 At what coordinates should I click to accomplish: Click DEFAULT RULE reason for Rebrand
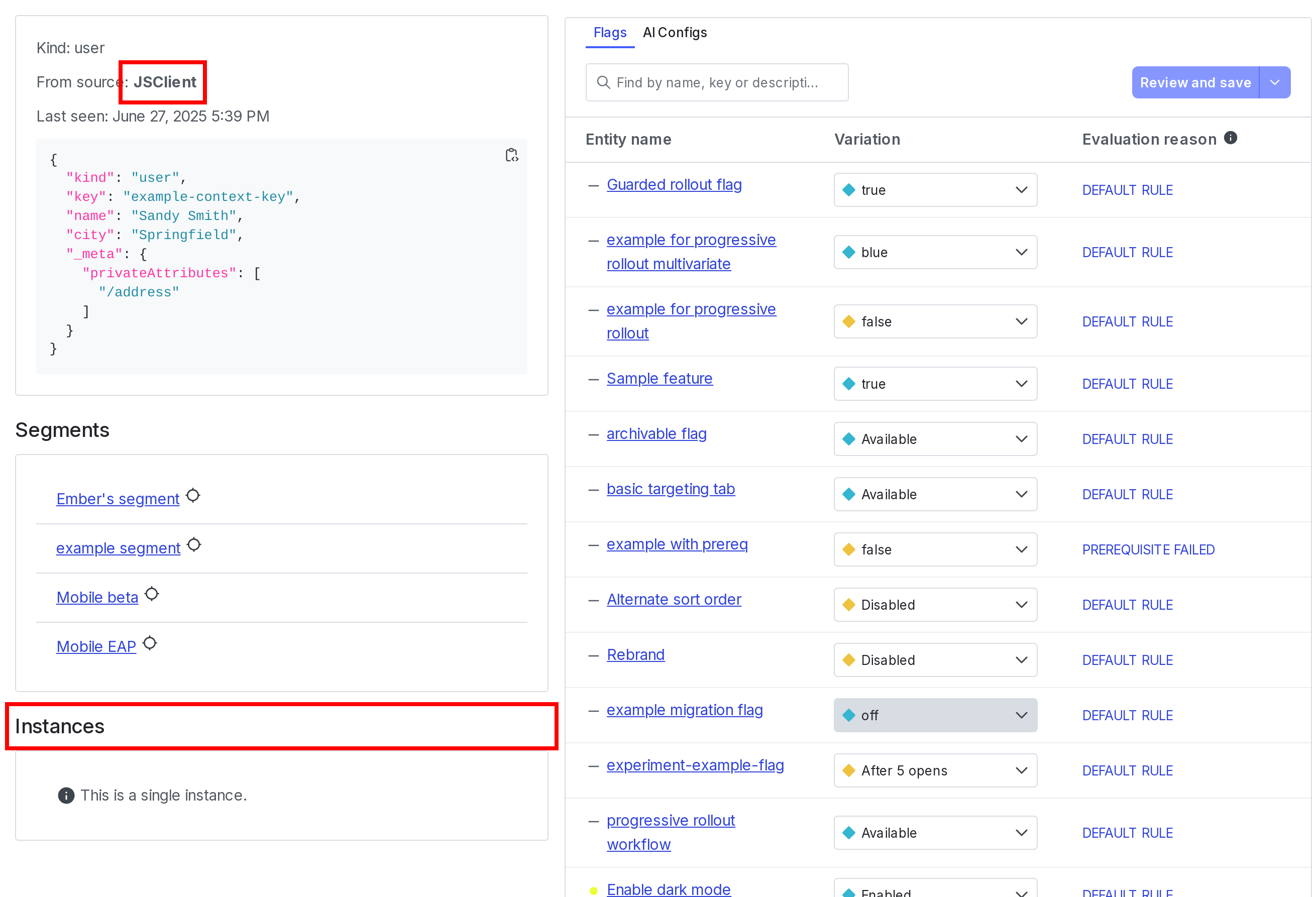click(x=1128, y=660)
